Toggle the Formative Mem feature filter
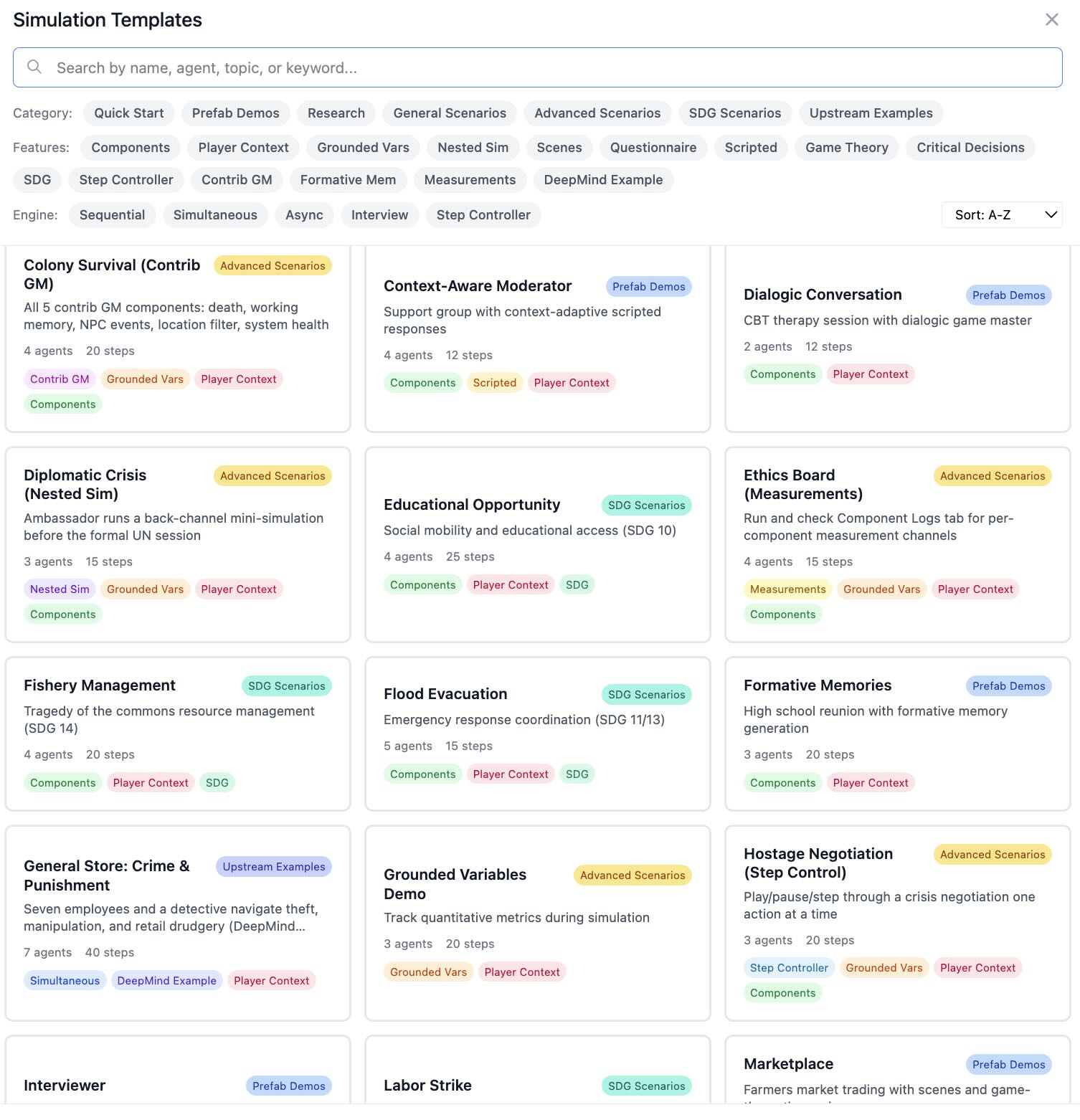 [348, 180]
